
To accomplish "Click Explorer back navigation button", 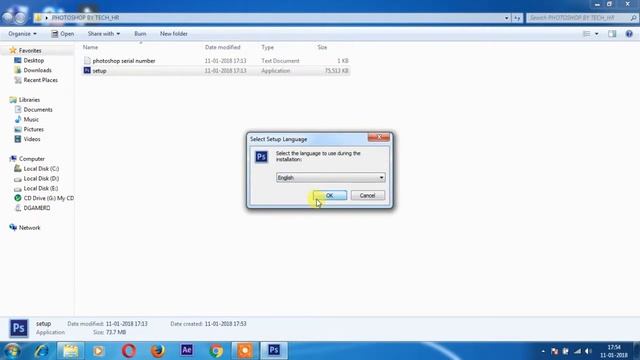I will (8, 18).
